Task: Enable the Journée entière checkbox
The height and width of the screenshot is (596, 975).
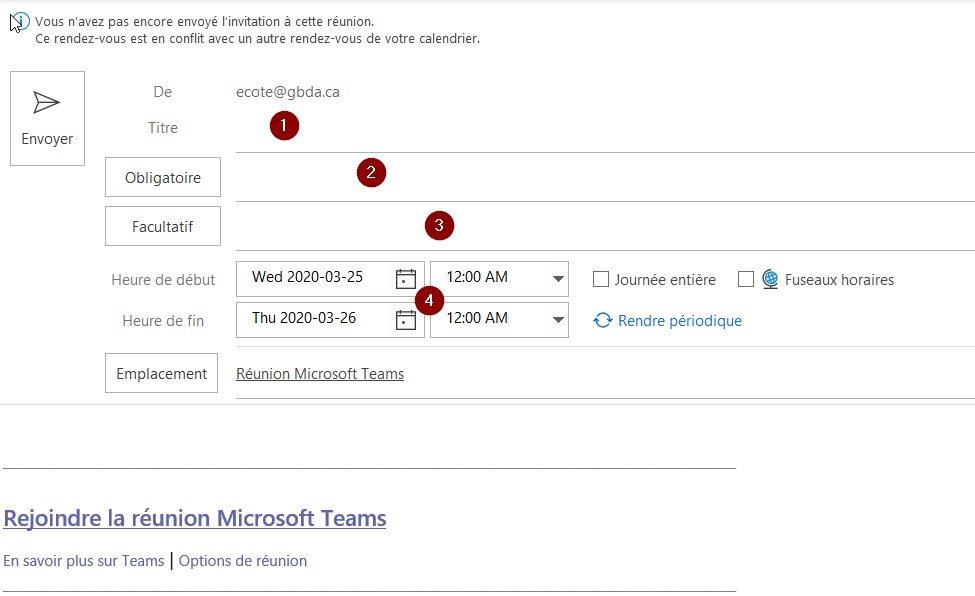Action: click(x=601, y=279)
